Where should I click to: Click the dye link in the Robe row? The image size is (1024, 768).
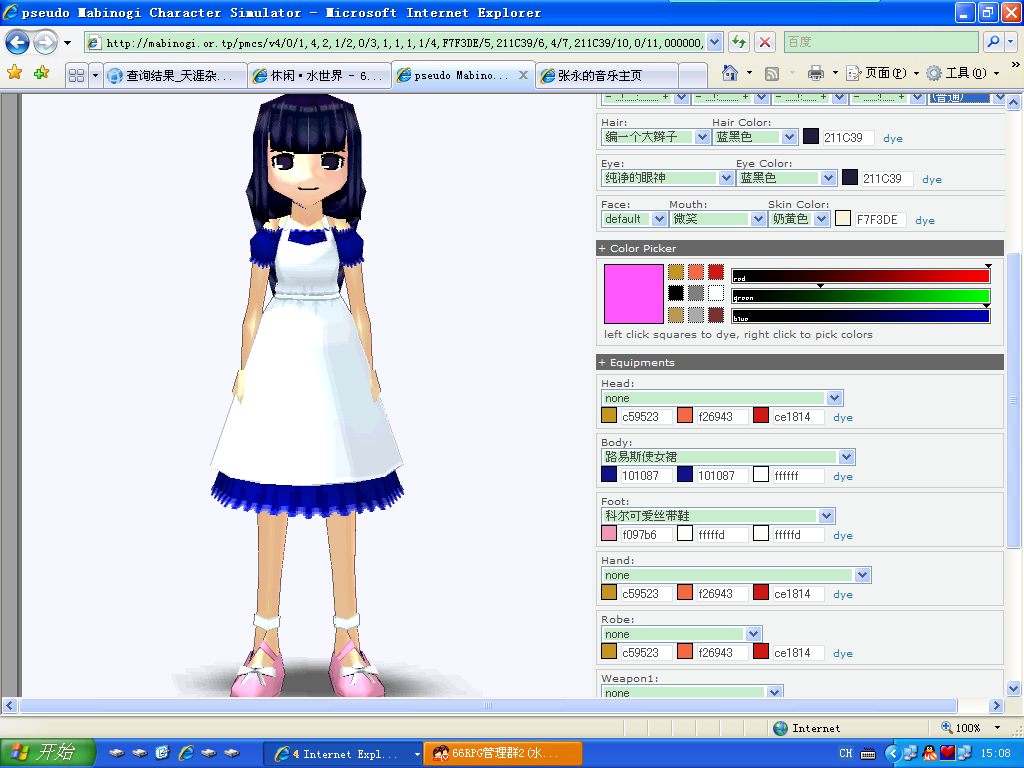[843, 654]
